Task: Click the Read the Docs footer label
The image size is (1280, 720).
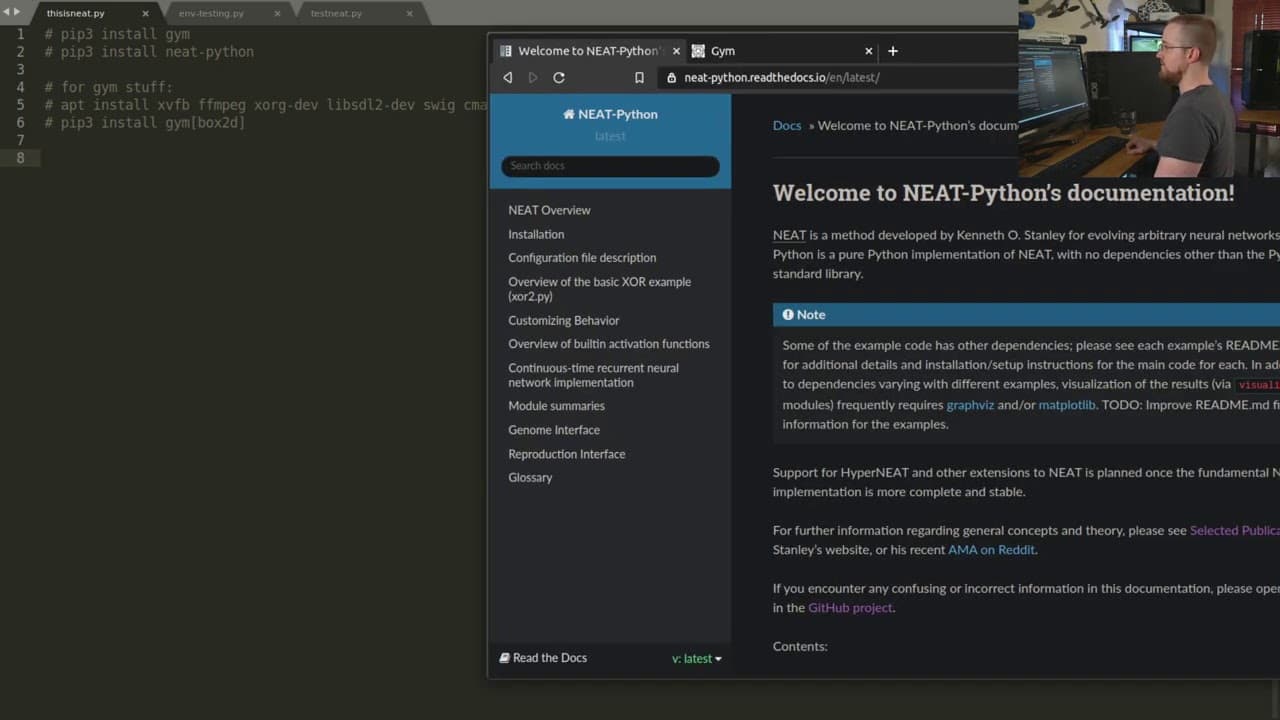Action: (x=550, y=658)
